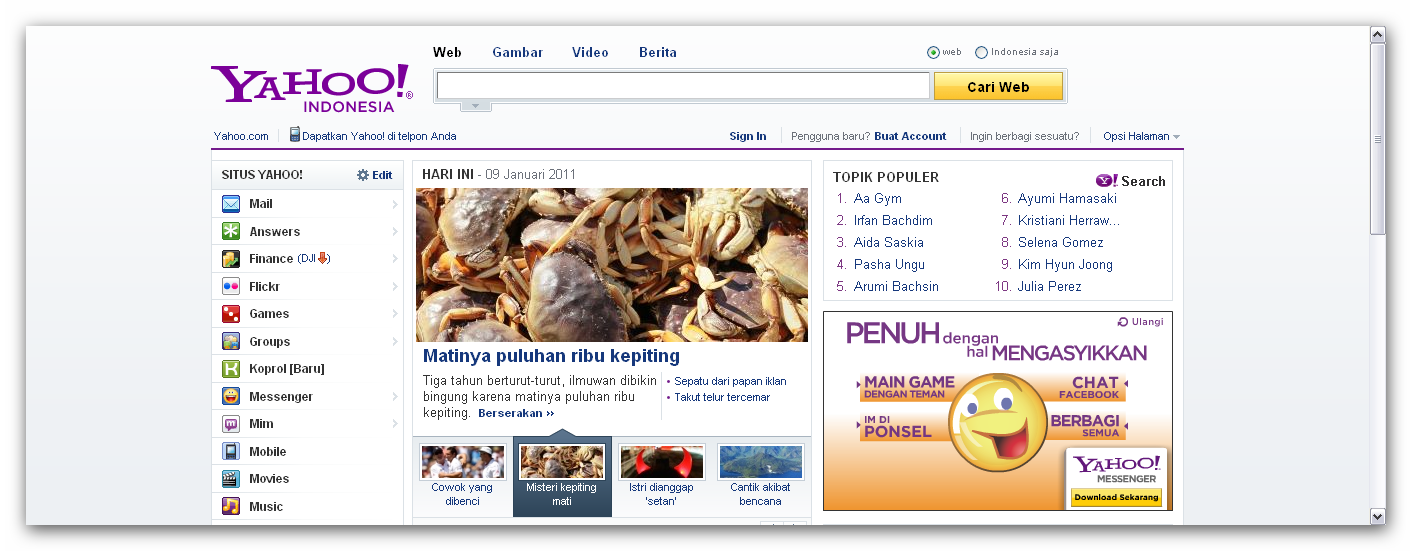Screen dimensions: 1412x551
Task: Open Aida Saskia popular topic
Action: point(889,243)
